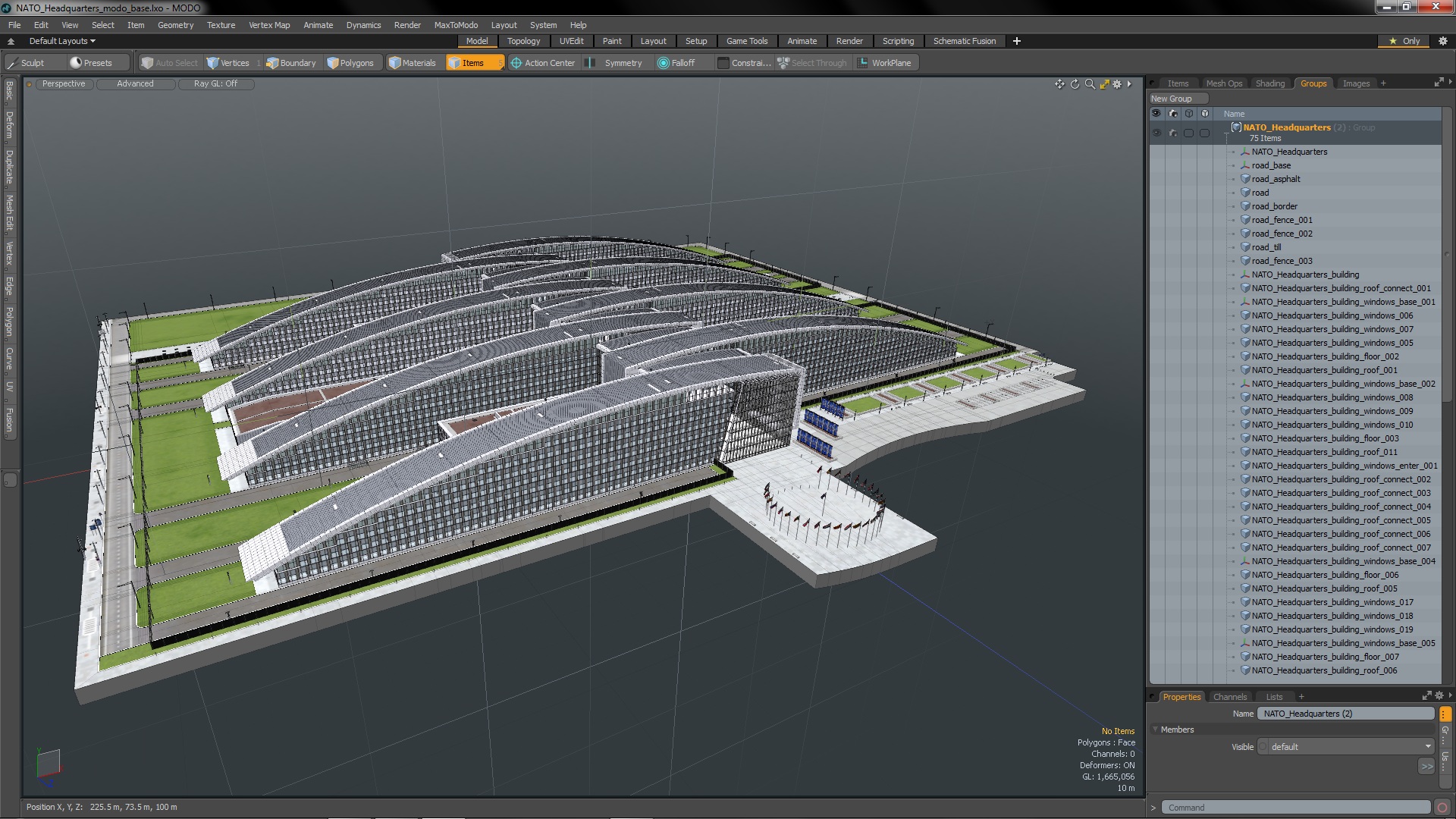Toggle render camera for NATO_Headquarters group
This screenshot has width=1456, height=819.
1173,133
